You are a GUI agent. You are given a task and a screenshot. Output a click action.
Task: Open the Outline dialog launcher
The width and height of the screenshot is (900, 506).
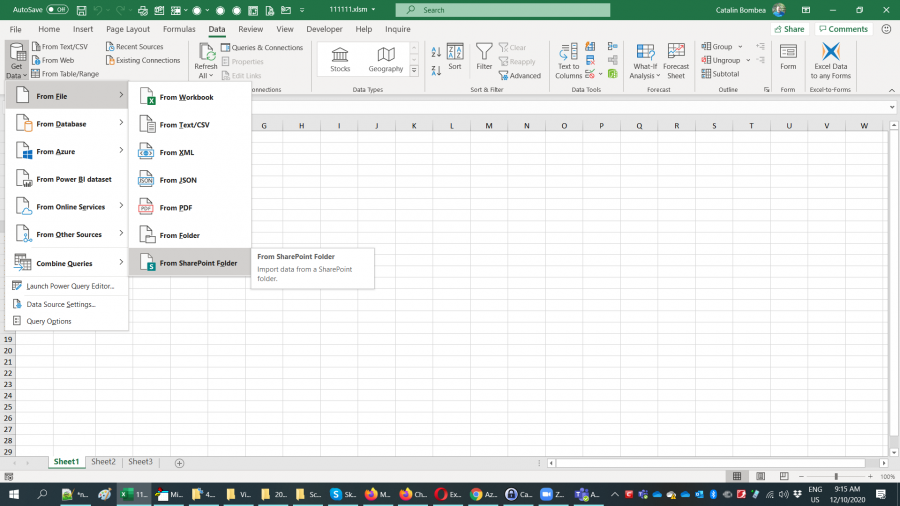point(766,90)
